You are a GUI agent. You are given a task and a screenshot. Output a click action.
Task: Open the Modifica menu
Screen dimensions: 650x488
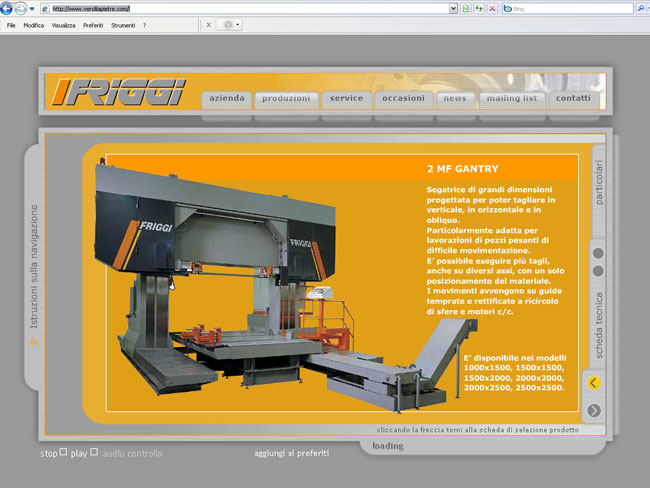pos(34,25)
